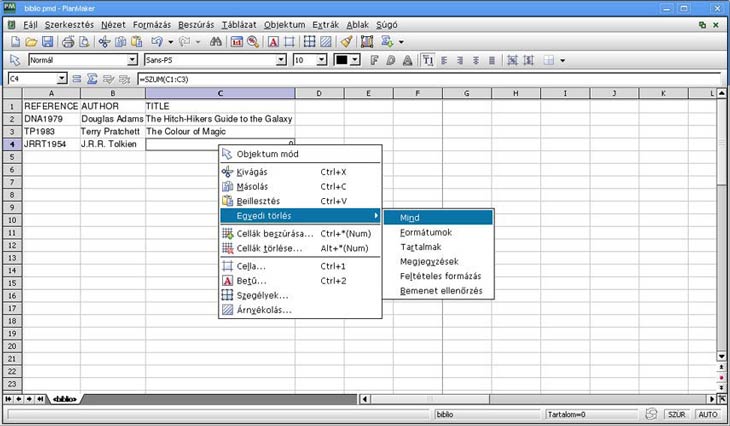This screenshot has width=730, height=426.
Task: Open the Normál style dropdown
Action: [132, 60]
